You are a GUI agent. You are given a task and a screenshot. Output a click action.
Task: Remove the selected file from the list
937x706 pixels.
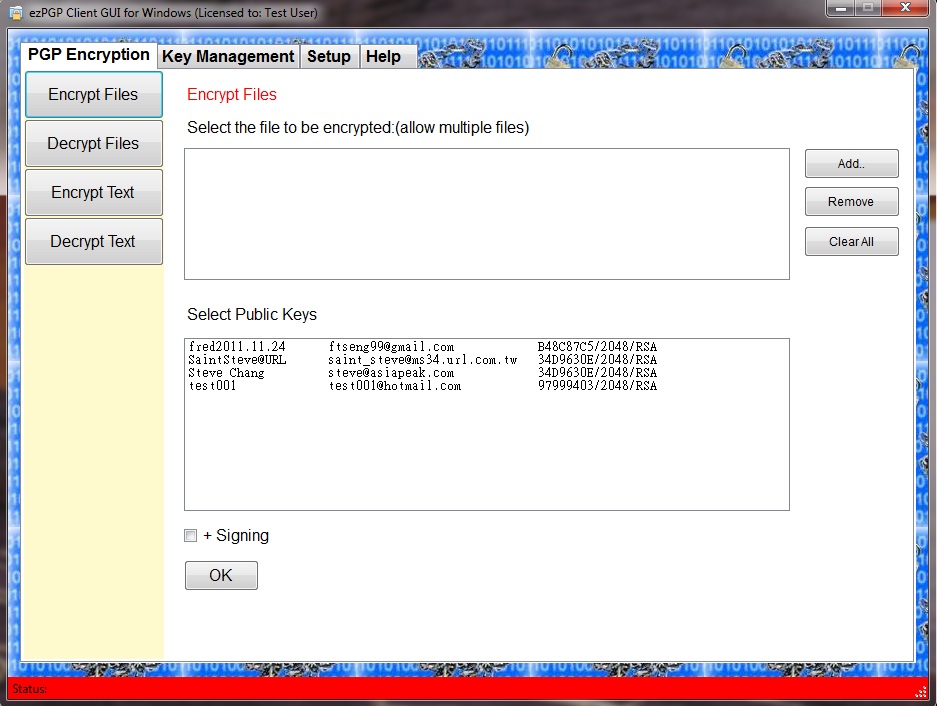(851, 201)
